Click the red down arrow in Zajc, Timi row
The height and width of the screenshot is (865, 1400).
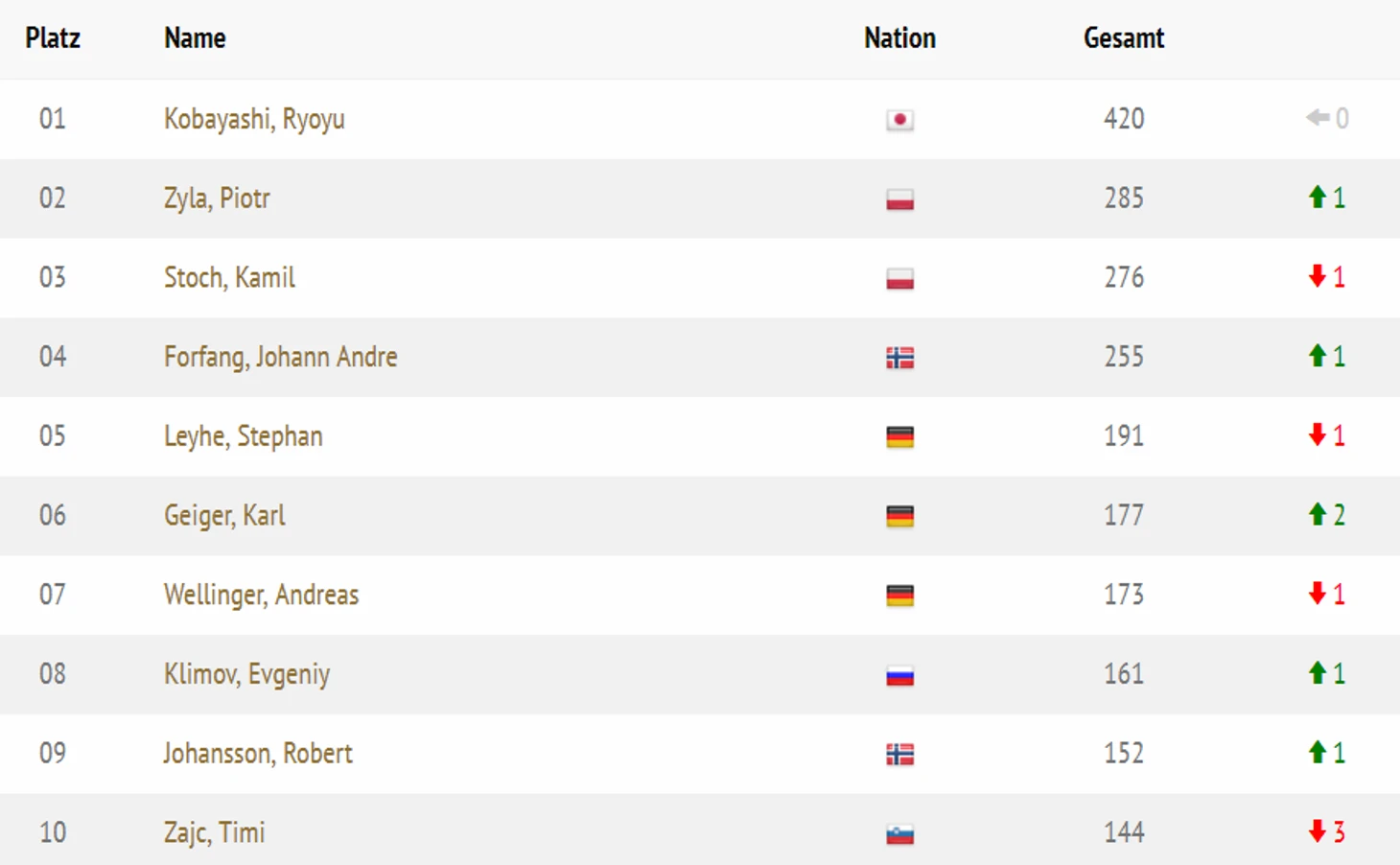(1318, 830)
